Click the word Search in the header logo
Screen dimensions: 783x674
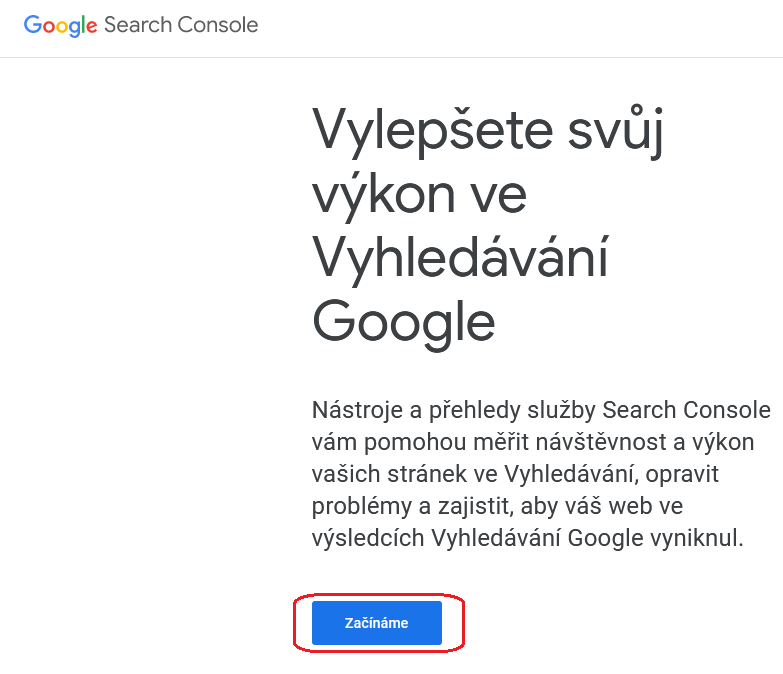(138, 25)
